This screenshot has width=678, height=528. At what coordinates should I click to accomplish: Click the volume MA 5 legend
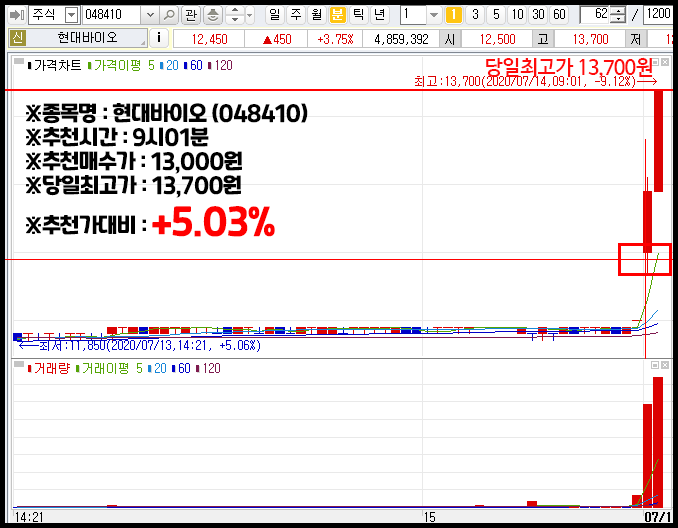(x=139, y=368)
